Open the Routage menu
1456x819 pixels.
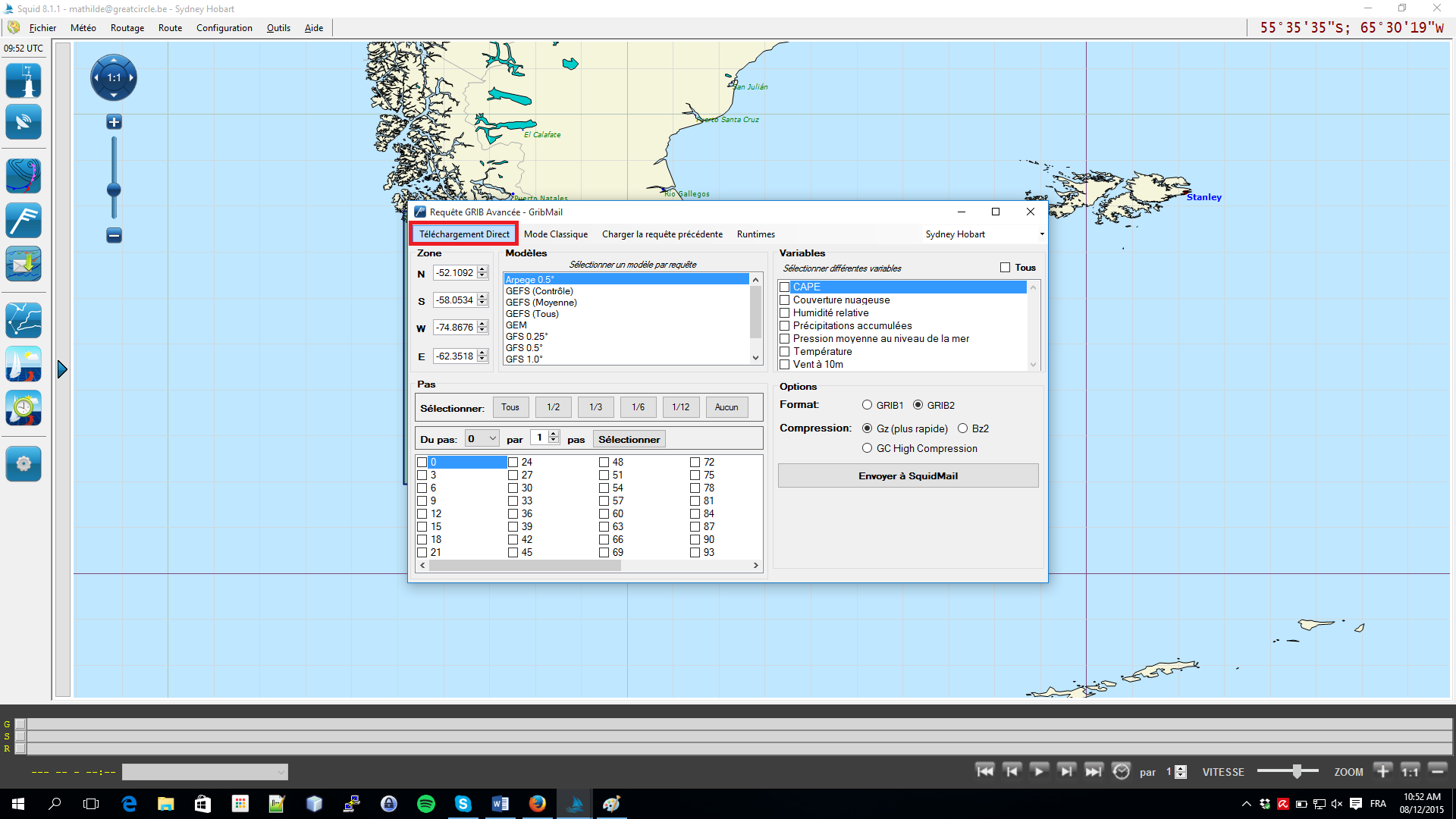click(x=127, y=28)
